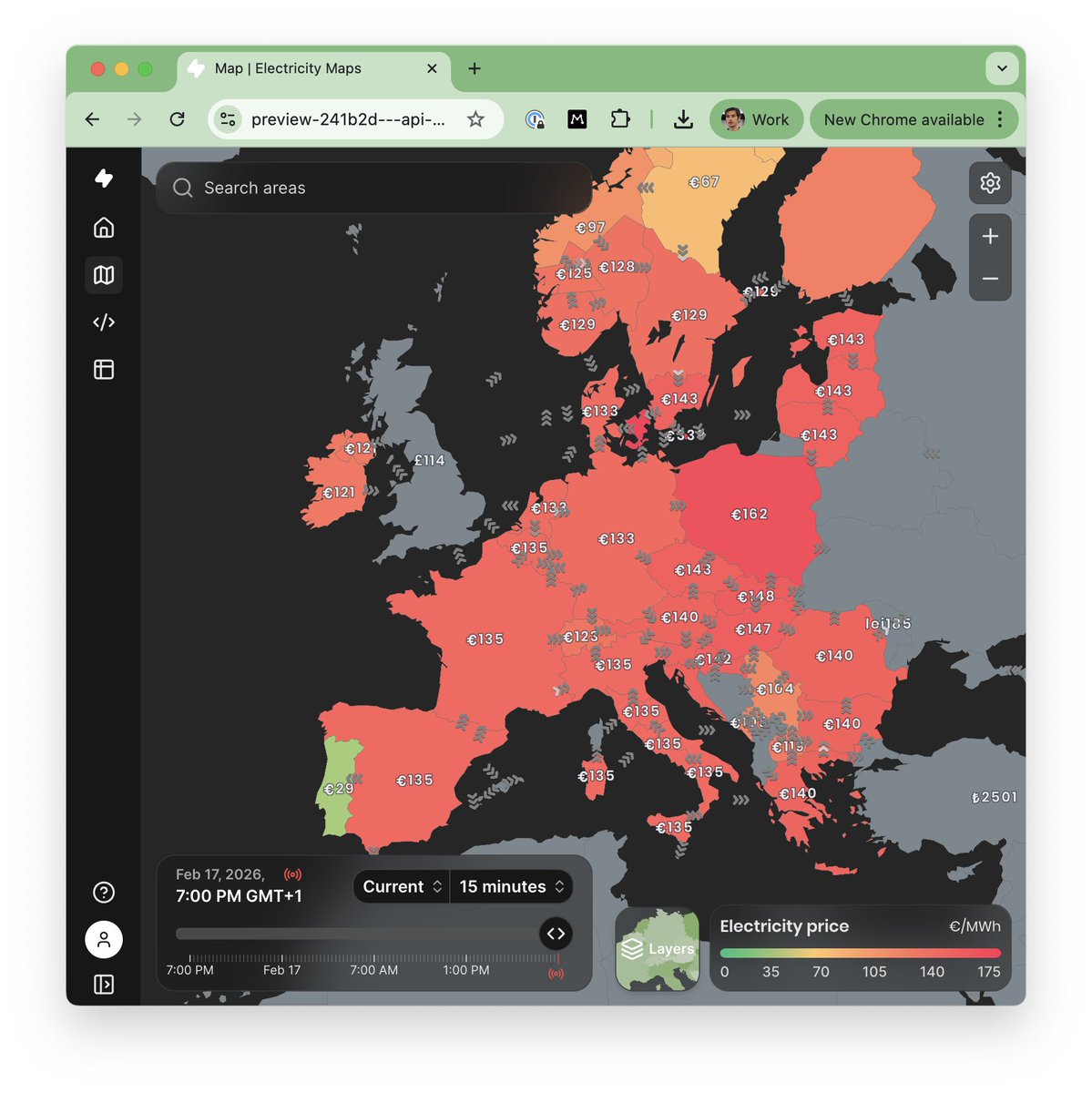Expand the tab search chevron
The width and height of the screenshot is (1092, 1093).
[1002, 68]
